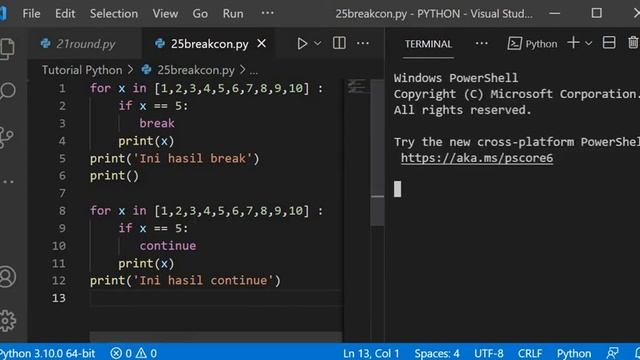This screenshot has width=640, height=360.
Task: Open the Edit menu
Action: tap(65, 13)
